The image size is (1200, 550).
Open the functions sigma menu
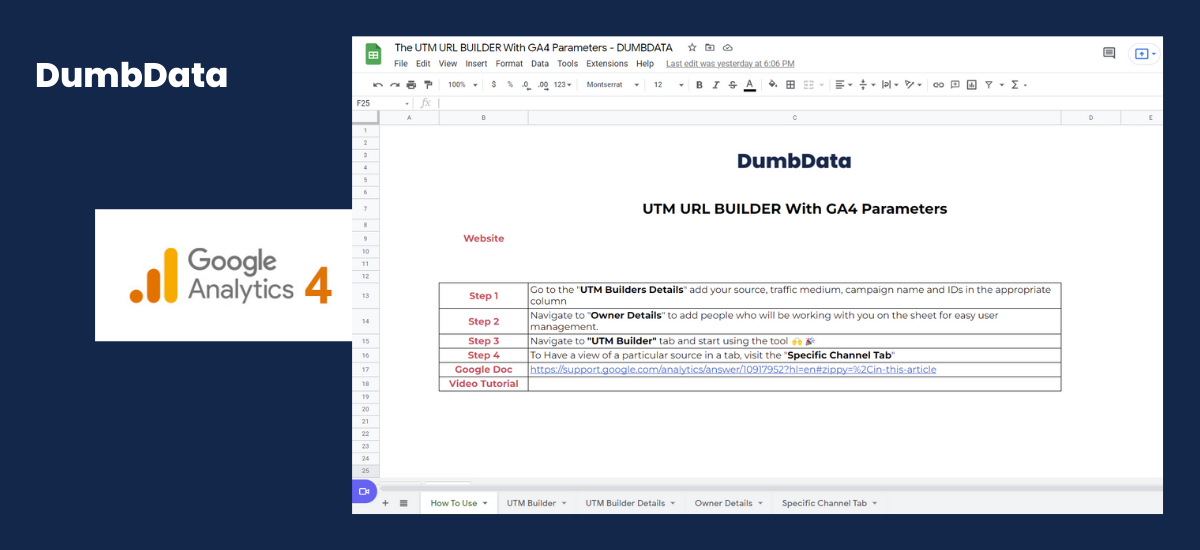click(1017, 85)
